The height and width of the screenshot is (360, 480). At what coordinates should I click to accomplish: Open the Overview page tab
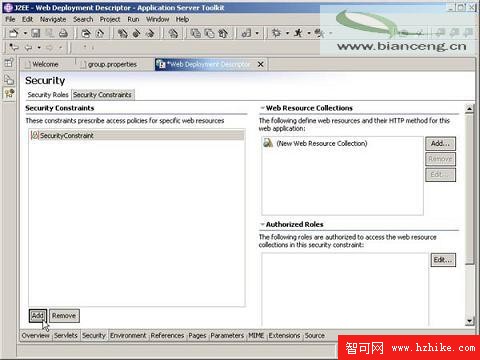coord(35,335)
